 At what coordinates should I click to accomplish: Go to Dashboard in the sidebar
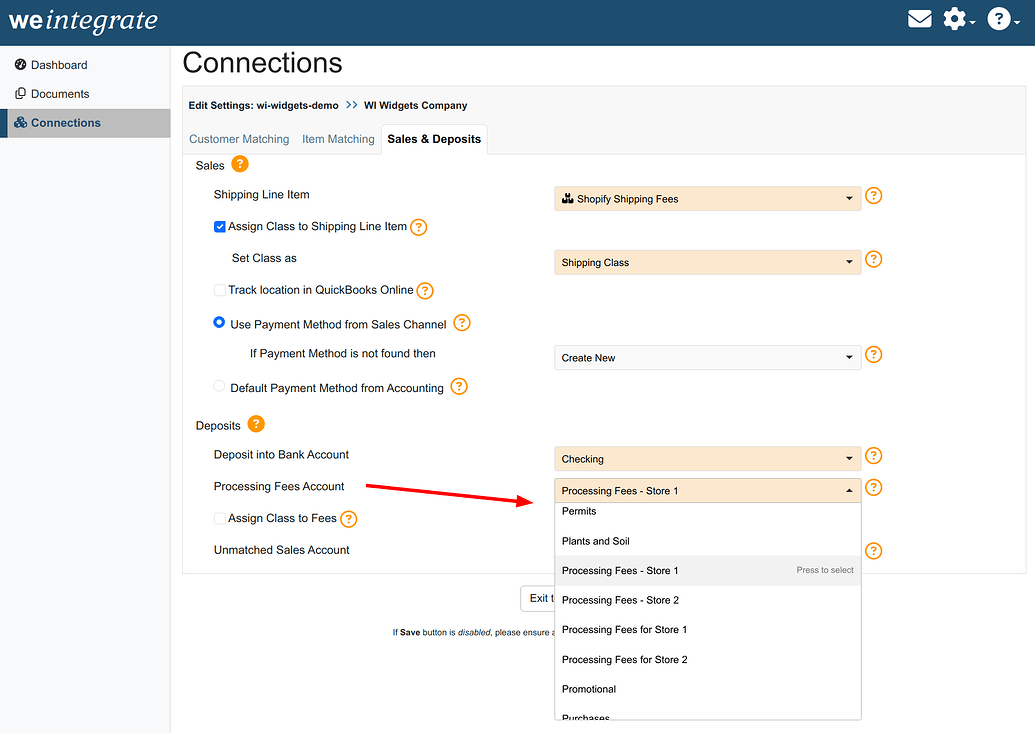tap(59, 65)
